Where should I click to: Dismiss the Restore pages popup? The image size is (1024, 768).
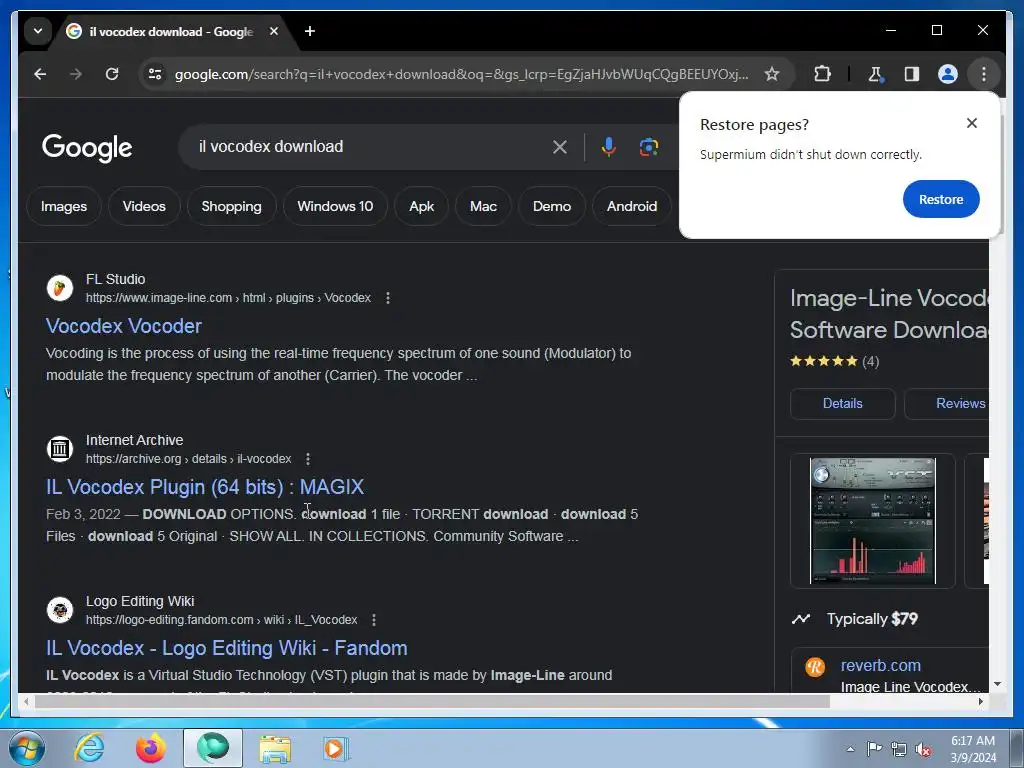click(972, 123)
